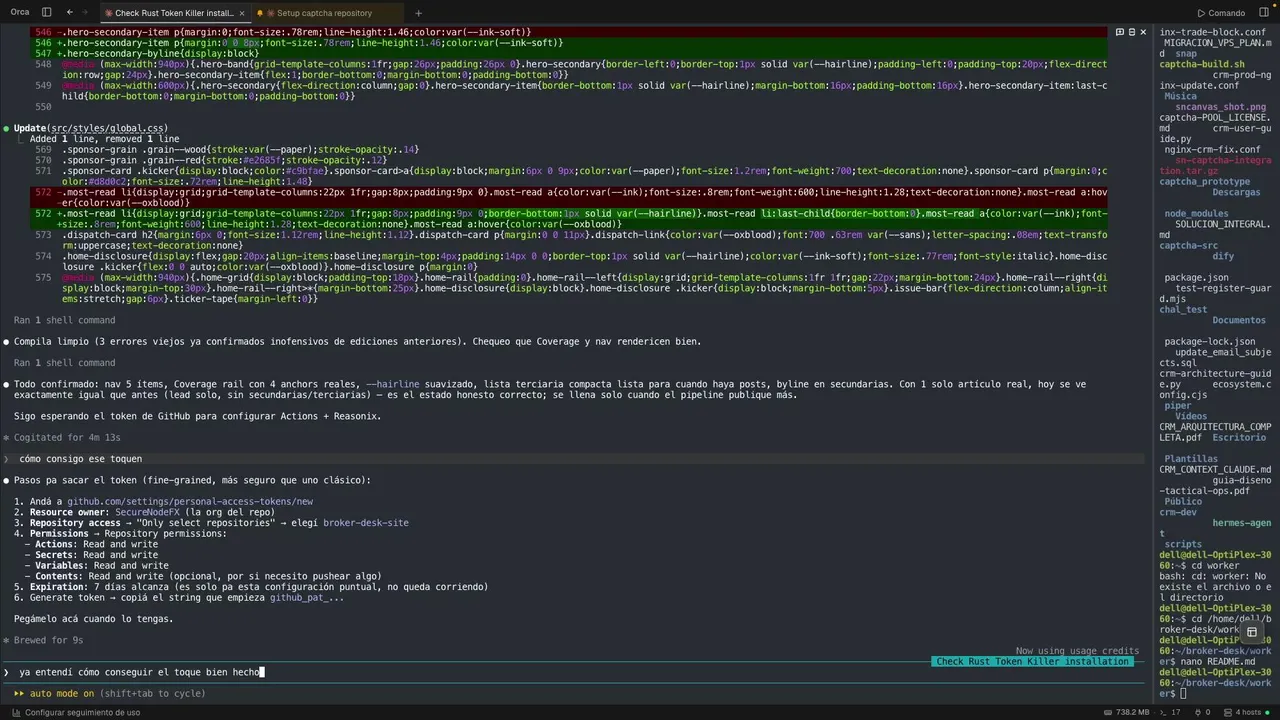The image size is (1280, 720).
Task: Toggle the left sidebar panel icon
Action: point(46,13)
